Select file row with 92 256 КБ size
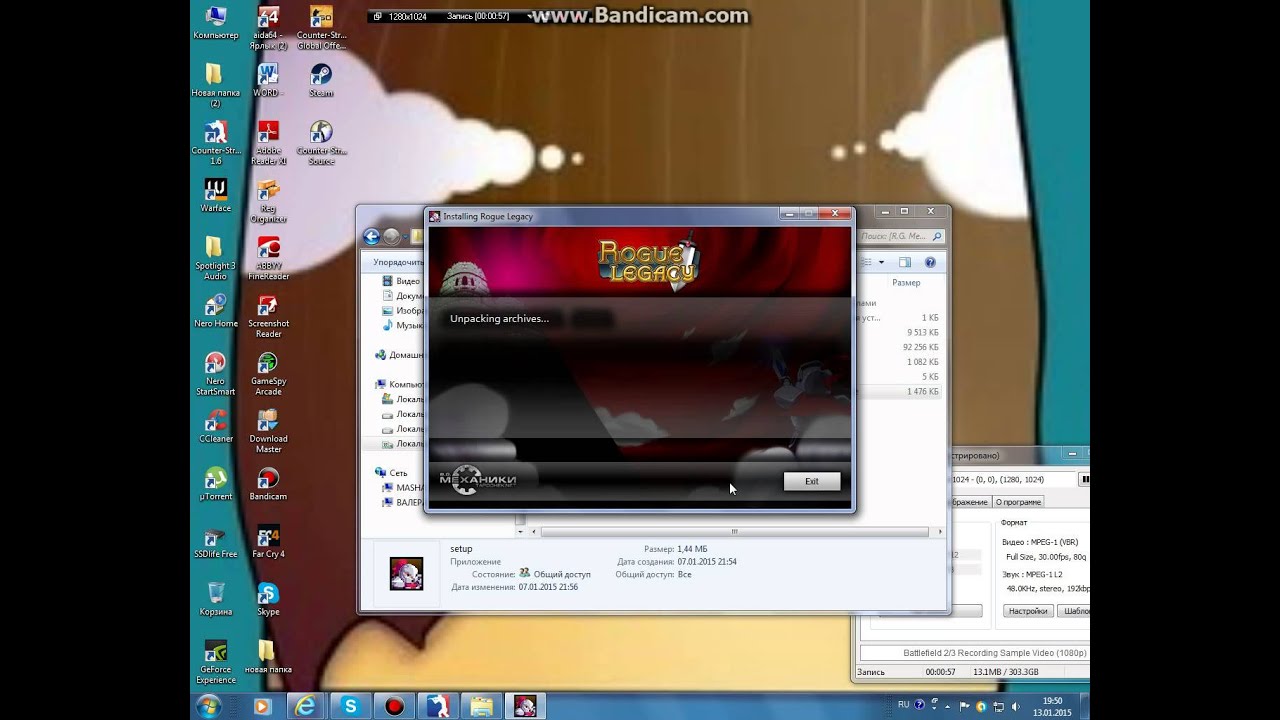The width and height of the screenshot is (1280, 720). click(897, 347)
